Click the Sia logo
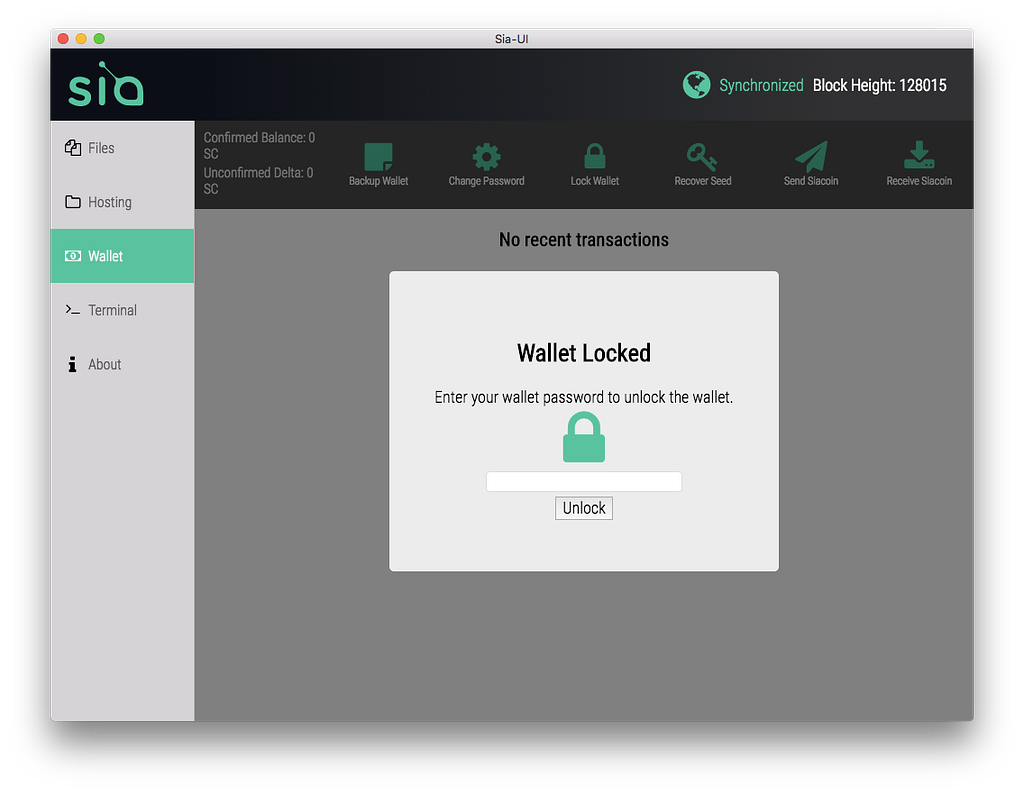1024x793 pixels. coord(106,84)
